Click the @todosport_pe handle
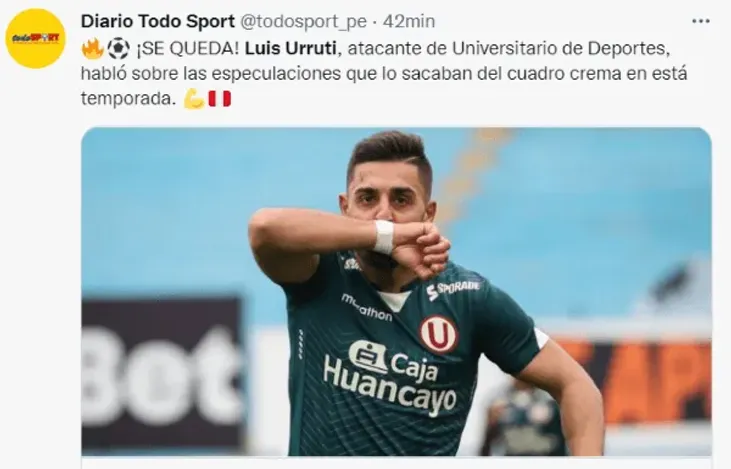731x469 pixels. 303,22
